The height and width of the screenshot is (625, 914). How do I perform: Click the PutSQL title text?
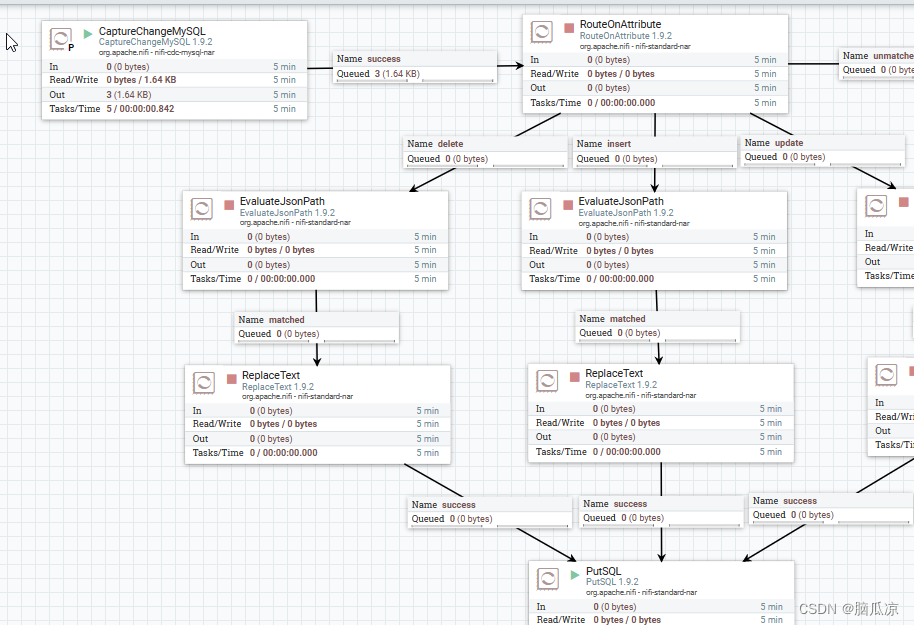click(x=603, y=571)
